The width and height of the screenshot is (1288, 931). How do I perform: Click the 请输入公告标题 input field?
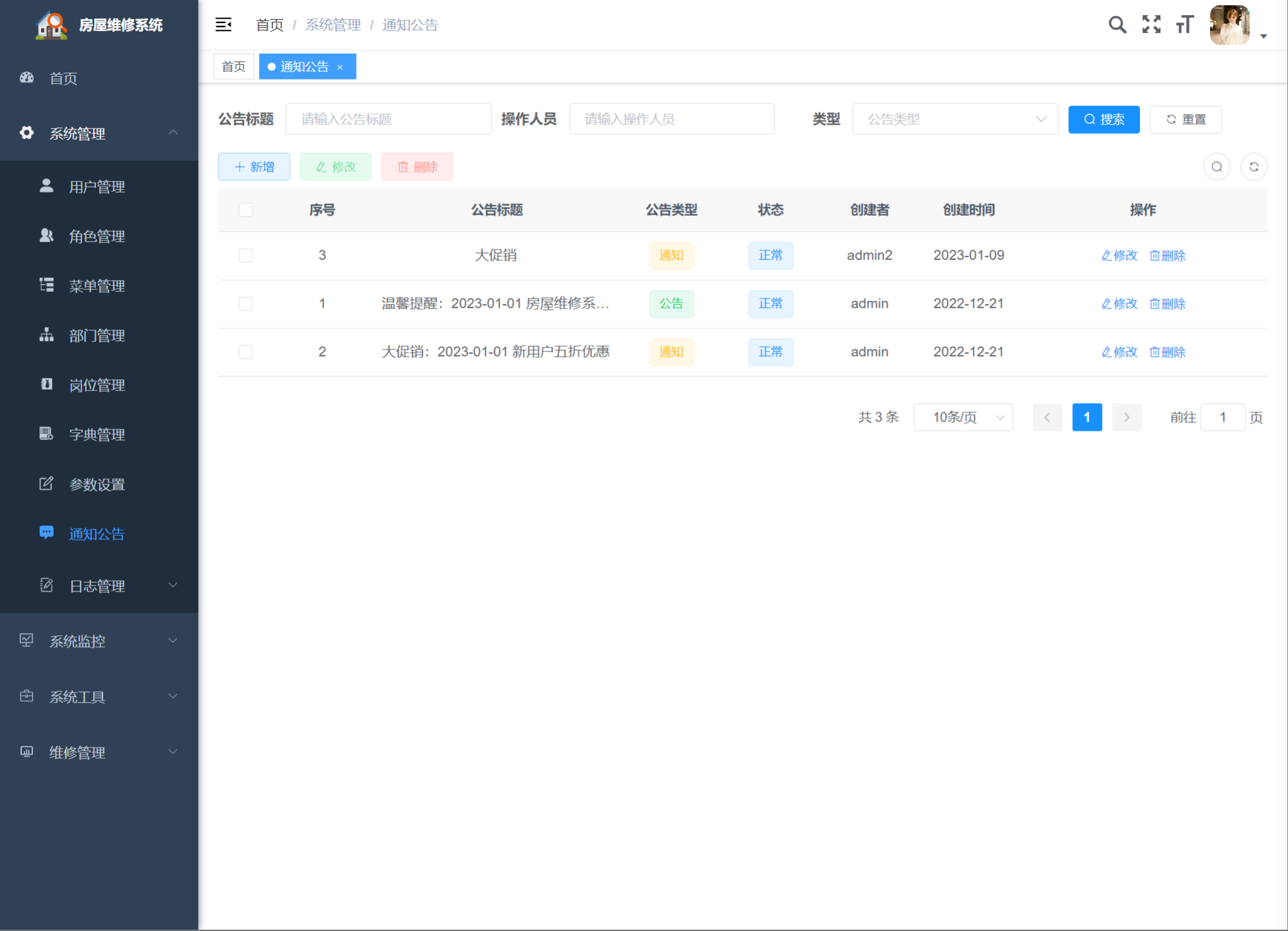point(388,119)
